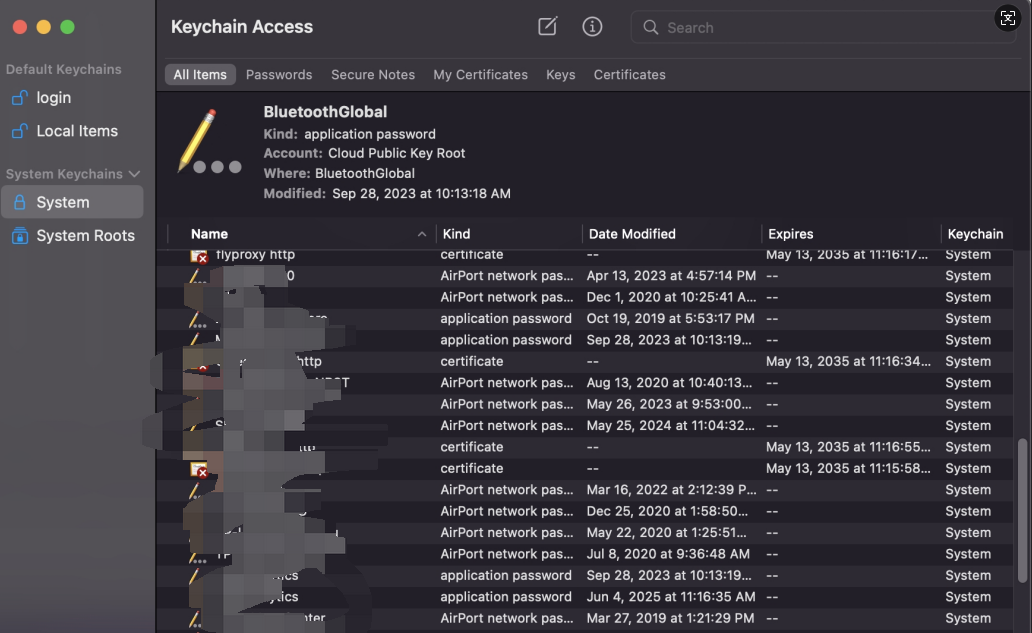1032x633 pixels.
Task: Toggle the Name column sort arrow
Action: point(422,234)
